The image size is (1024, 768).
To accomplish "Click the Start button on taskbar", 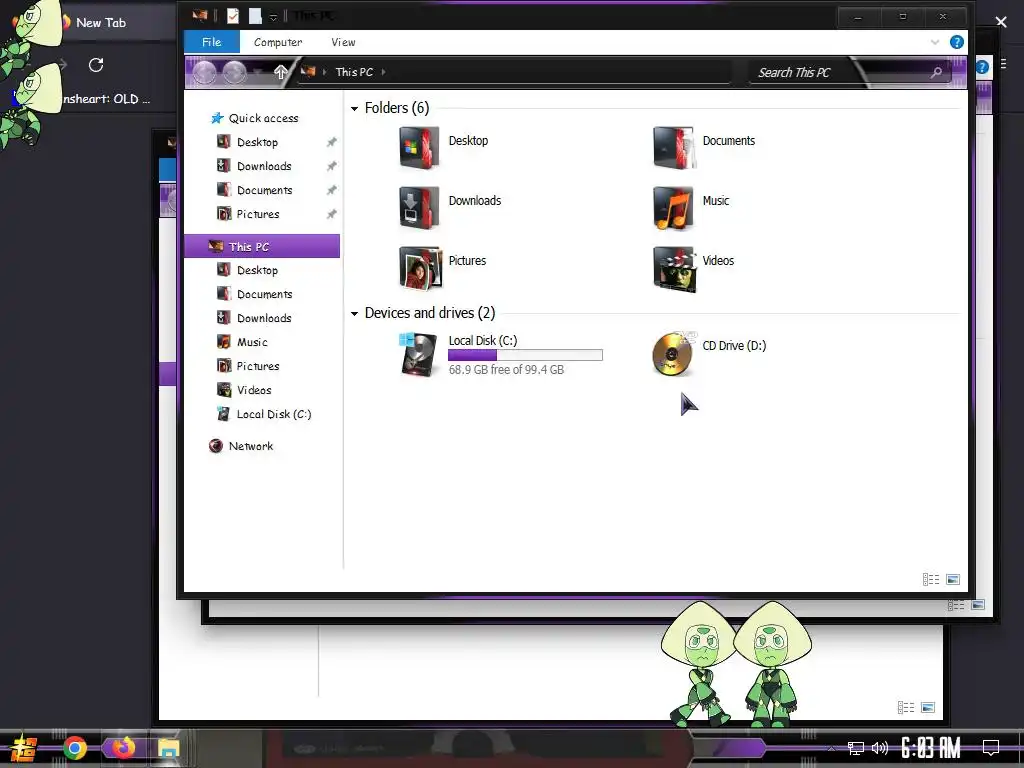I will [23, 750].
